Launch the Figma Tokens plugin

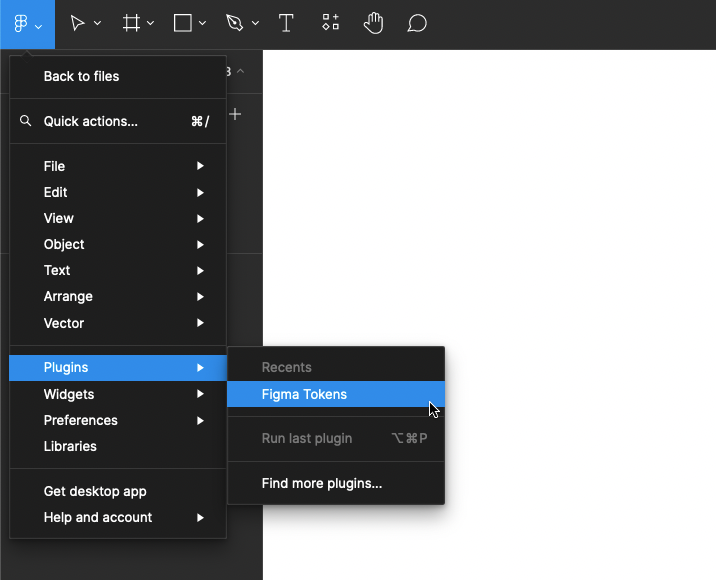coord(336,394)
